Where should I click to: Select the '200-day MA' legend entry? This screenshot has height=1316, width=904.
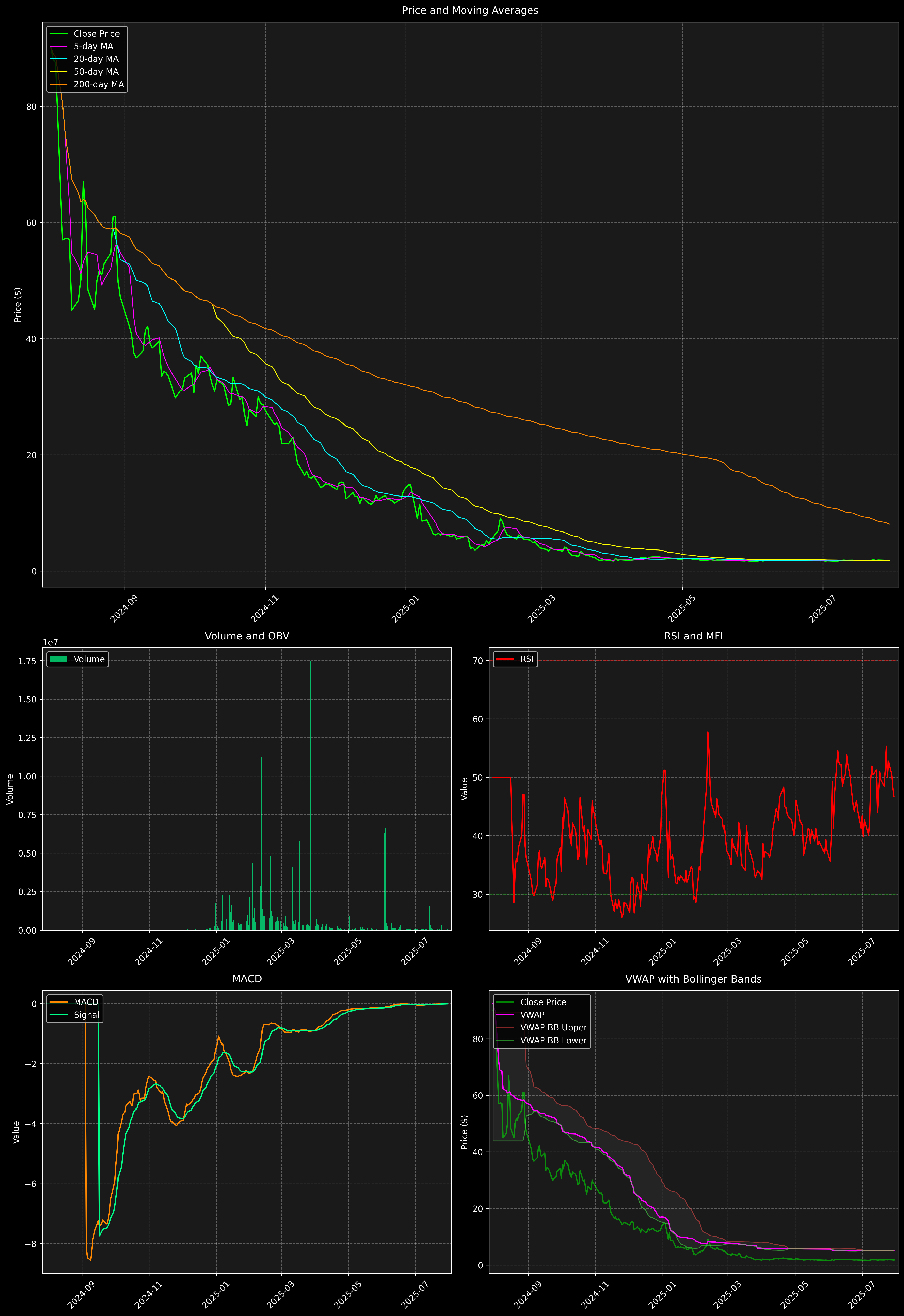[x=87, y=84]
